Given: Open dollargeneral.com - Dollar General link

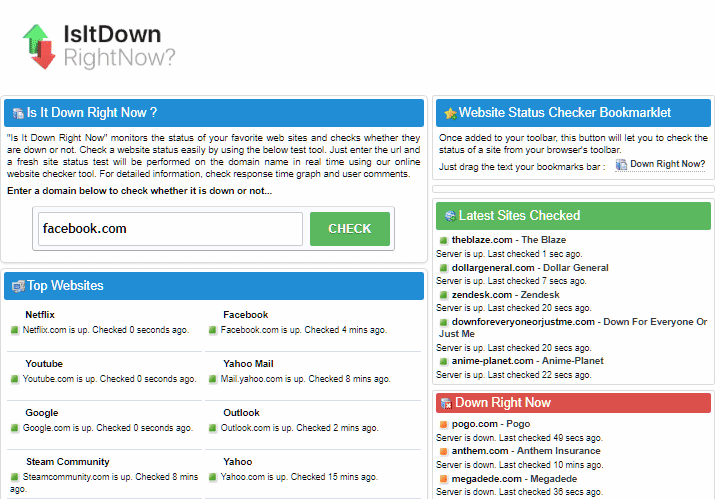Looking at the screenshot, I should [530, 268].
